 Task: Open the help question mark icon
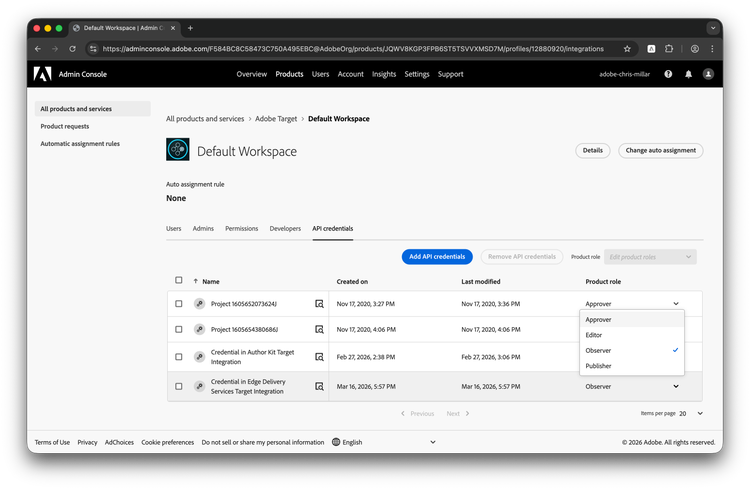pyautogui.click(x=668, y=74)
